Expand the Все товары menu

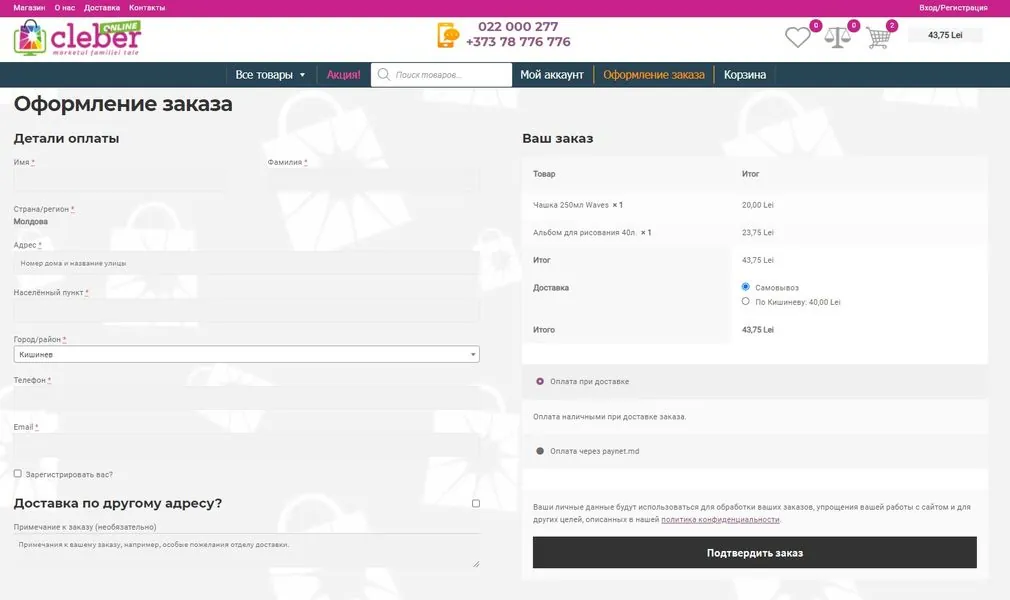click(270, 75)
